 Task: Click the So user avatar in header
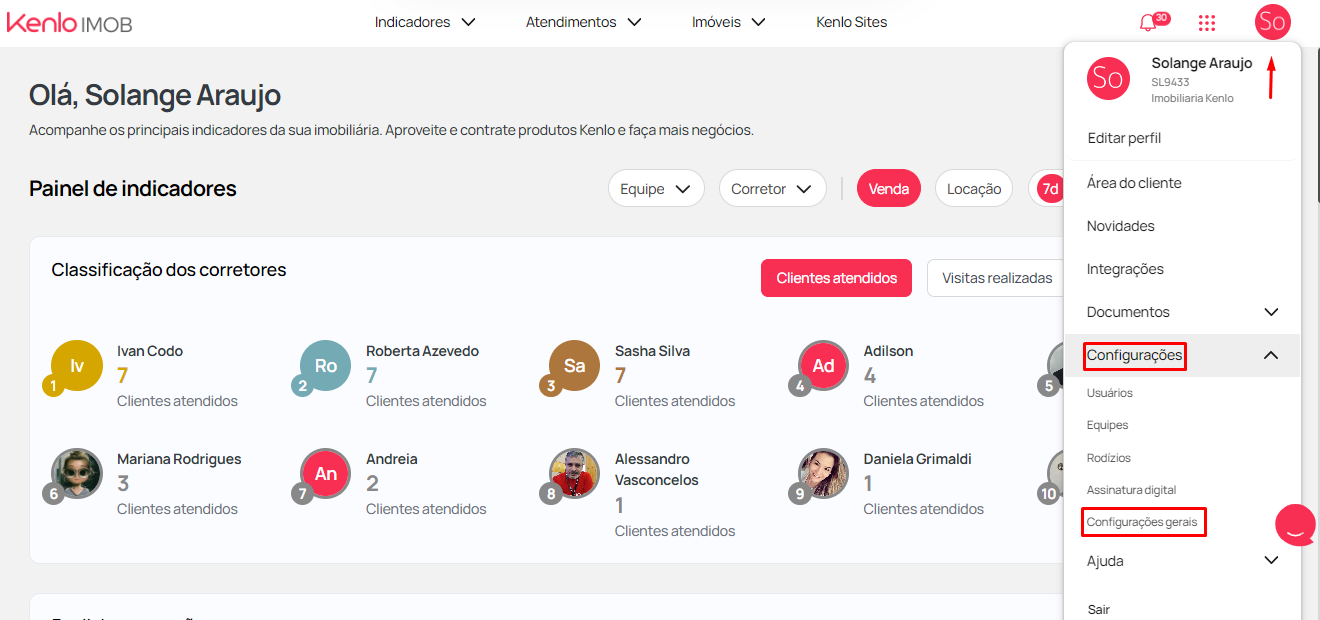[x=1272, y=21]
